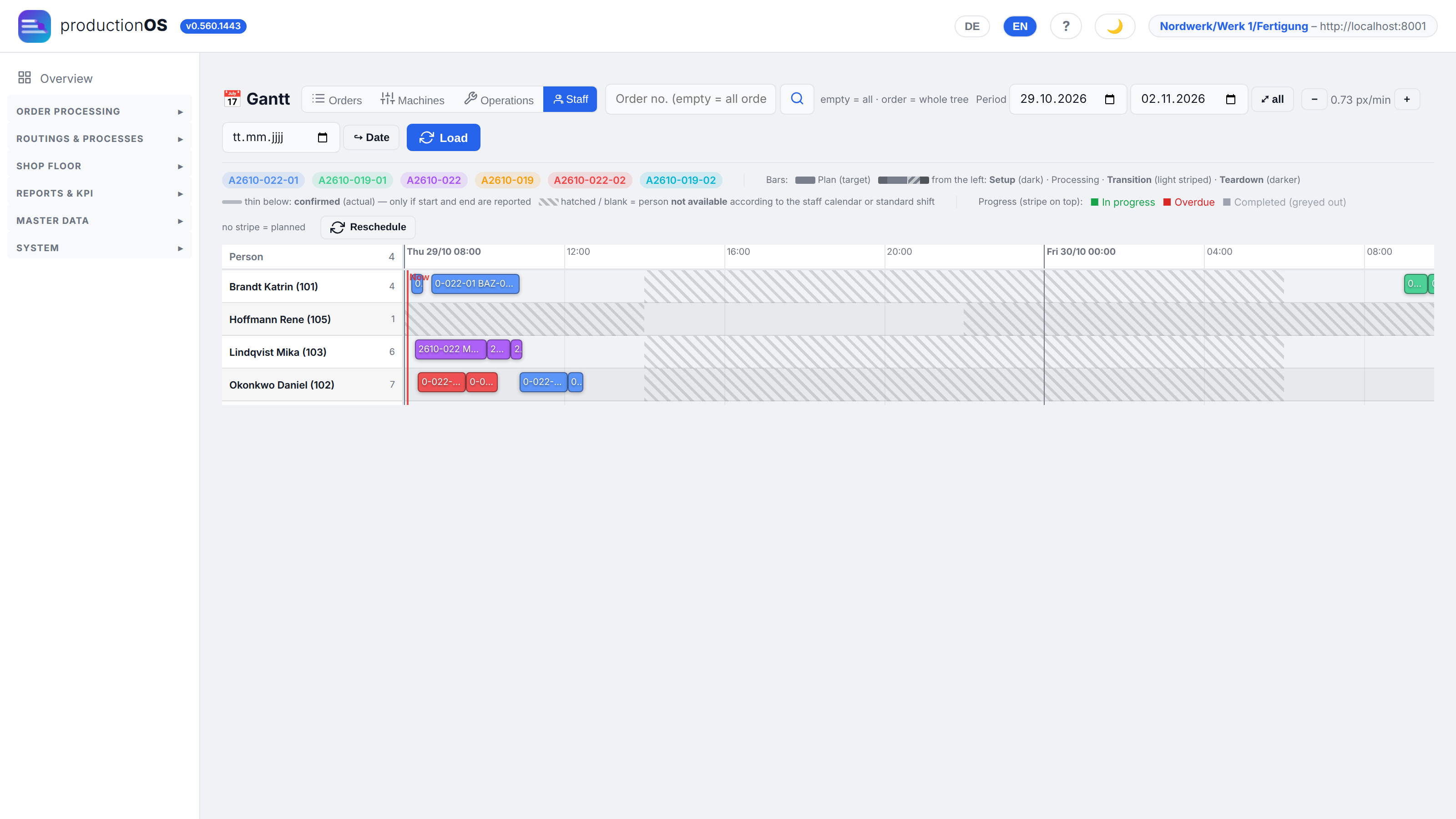Viewport: 1456px width, 819px height.
Task: Click the Date jump button
Action: (371, 137)
